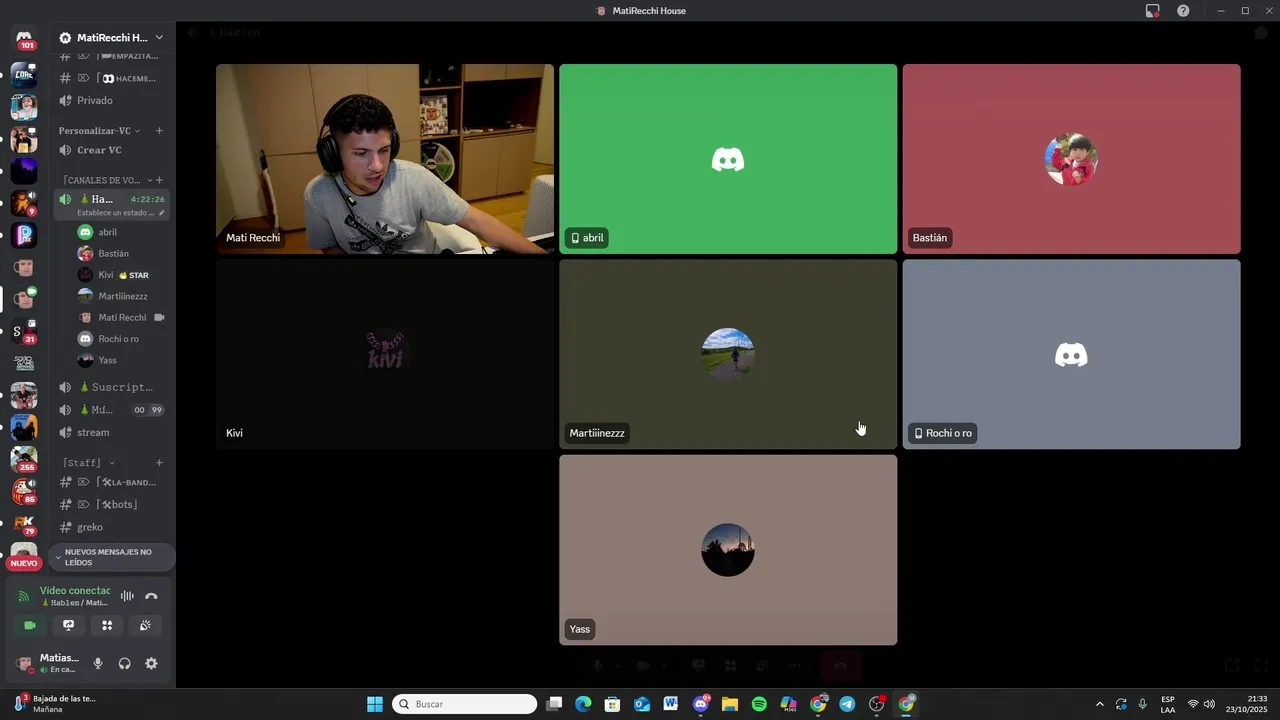Focus the green abril tile
Screen dimensions: 1280x720
728,159
